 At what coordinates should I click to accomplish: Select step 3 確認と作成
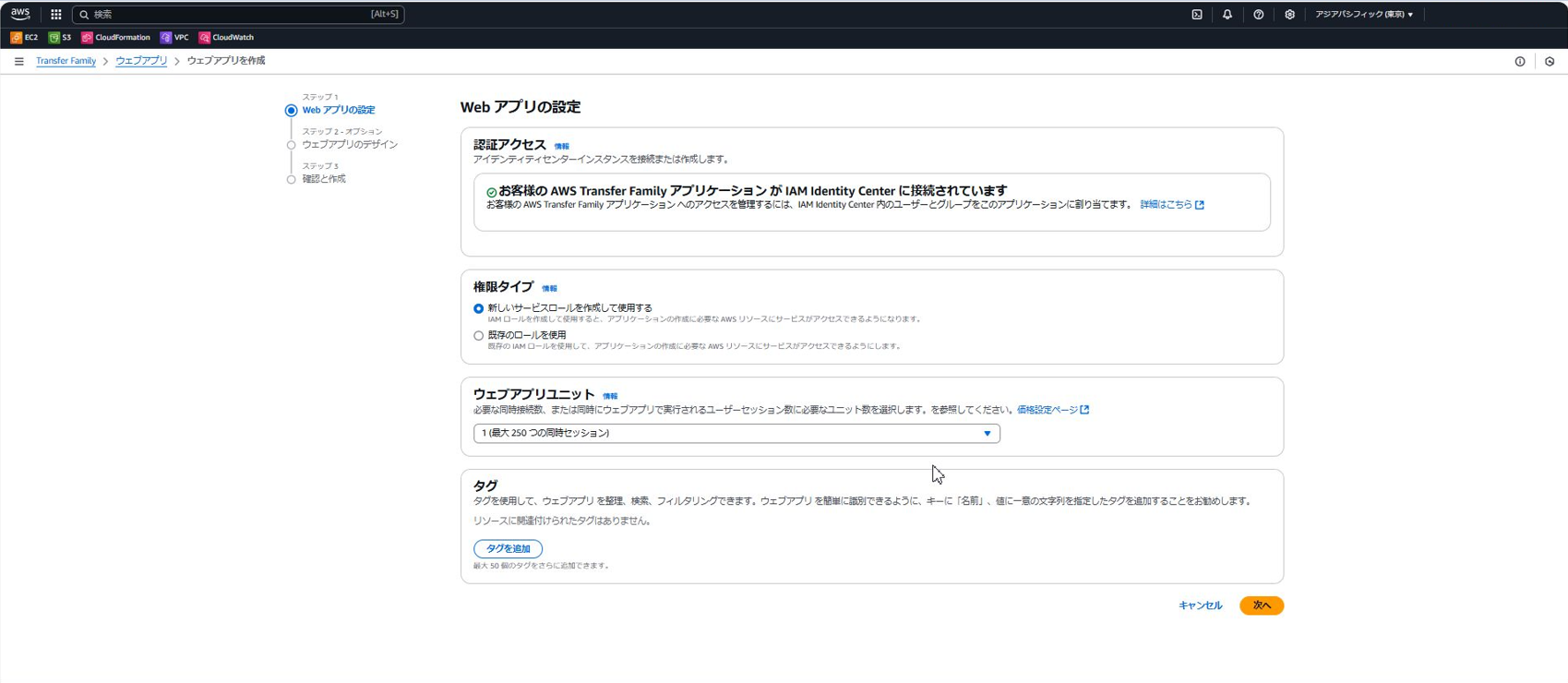324,179
